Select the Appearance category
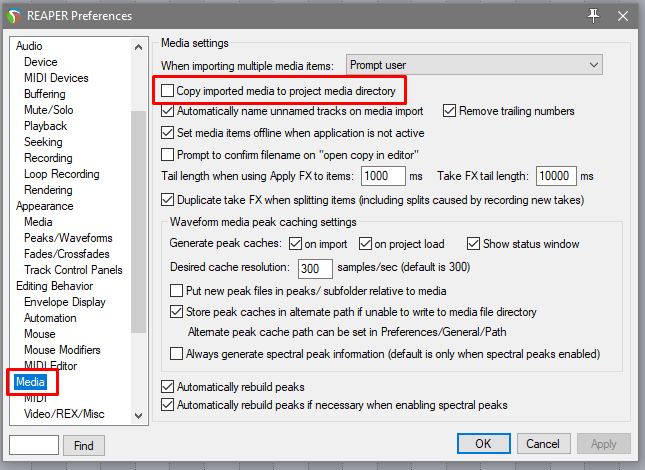The width and height of the screenshot is (645, 470). (x=44, y=206)
